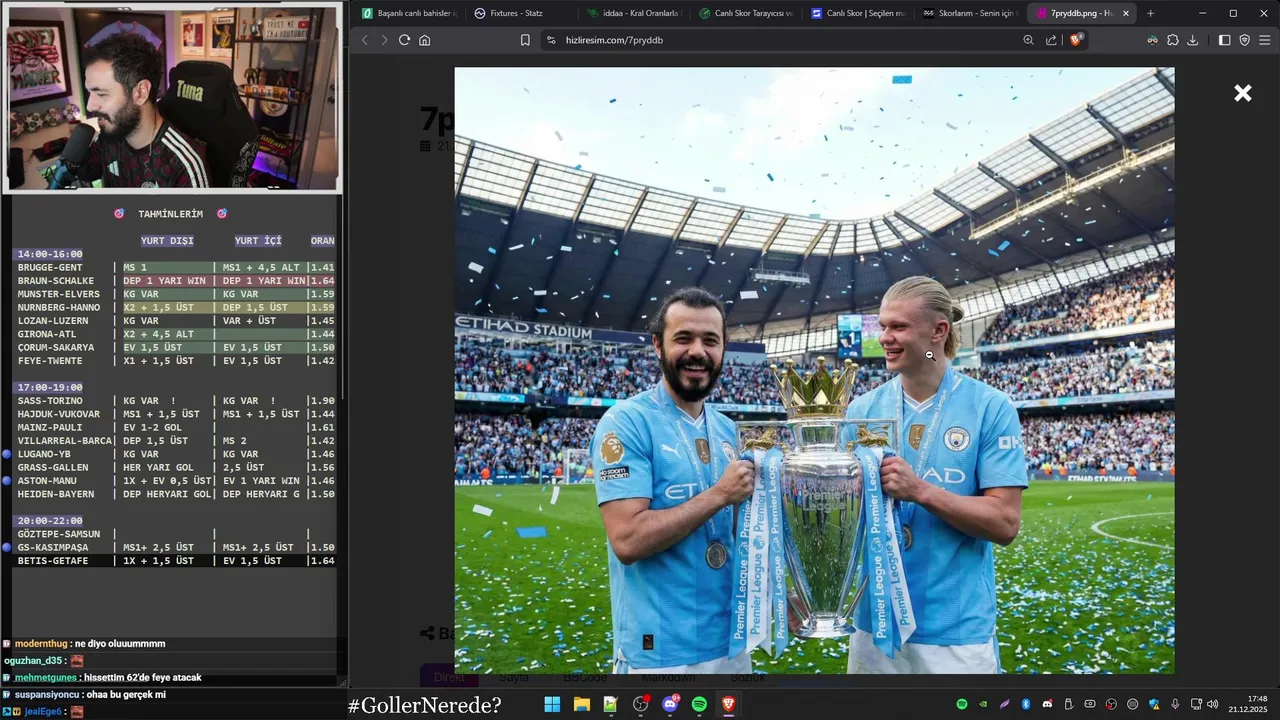This screenshot has height=720, width=1280.
Task: Open the Brave browser taskbar icon
Action: 729,704
